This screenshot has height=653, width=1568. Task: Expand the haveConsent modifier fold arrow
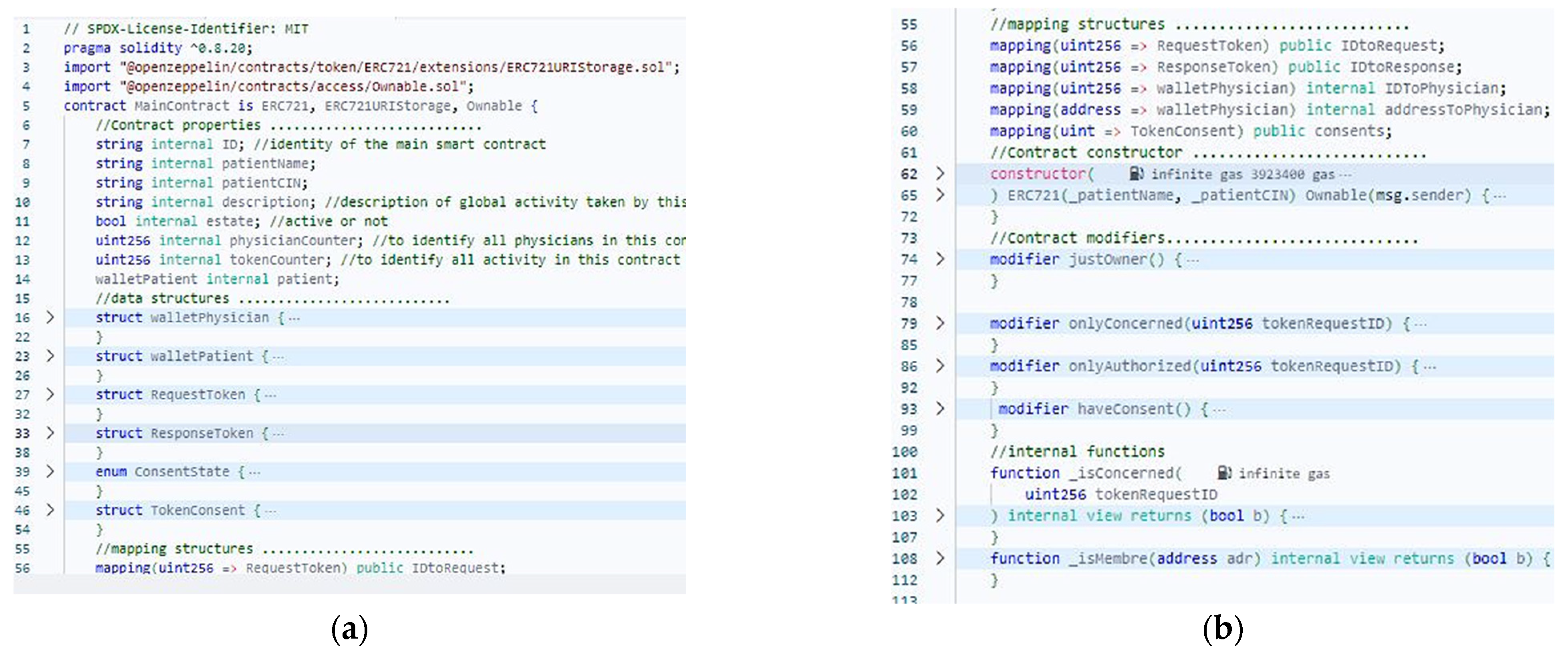[x=940, y=408]
